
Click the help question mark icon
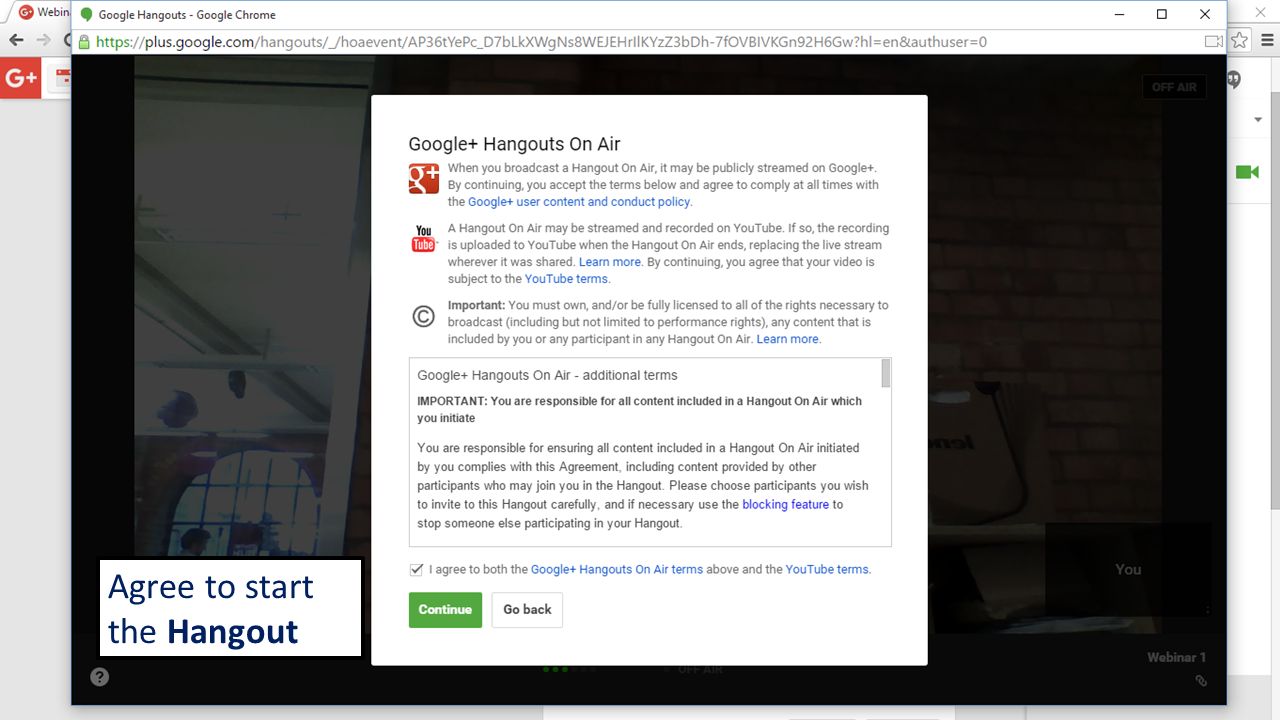point(99,676)
